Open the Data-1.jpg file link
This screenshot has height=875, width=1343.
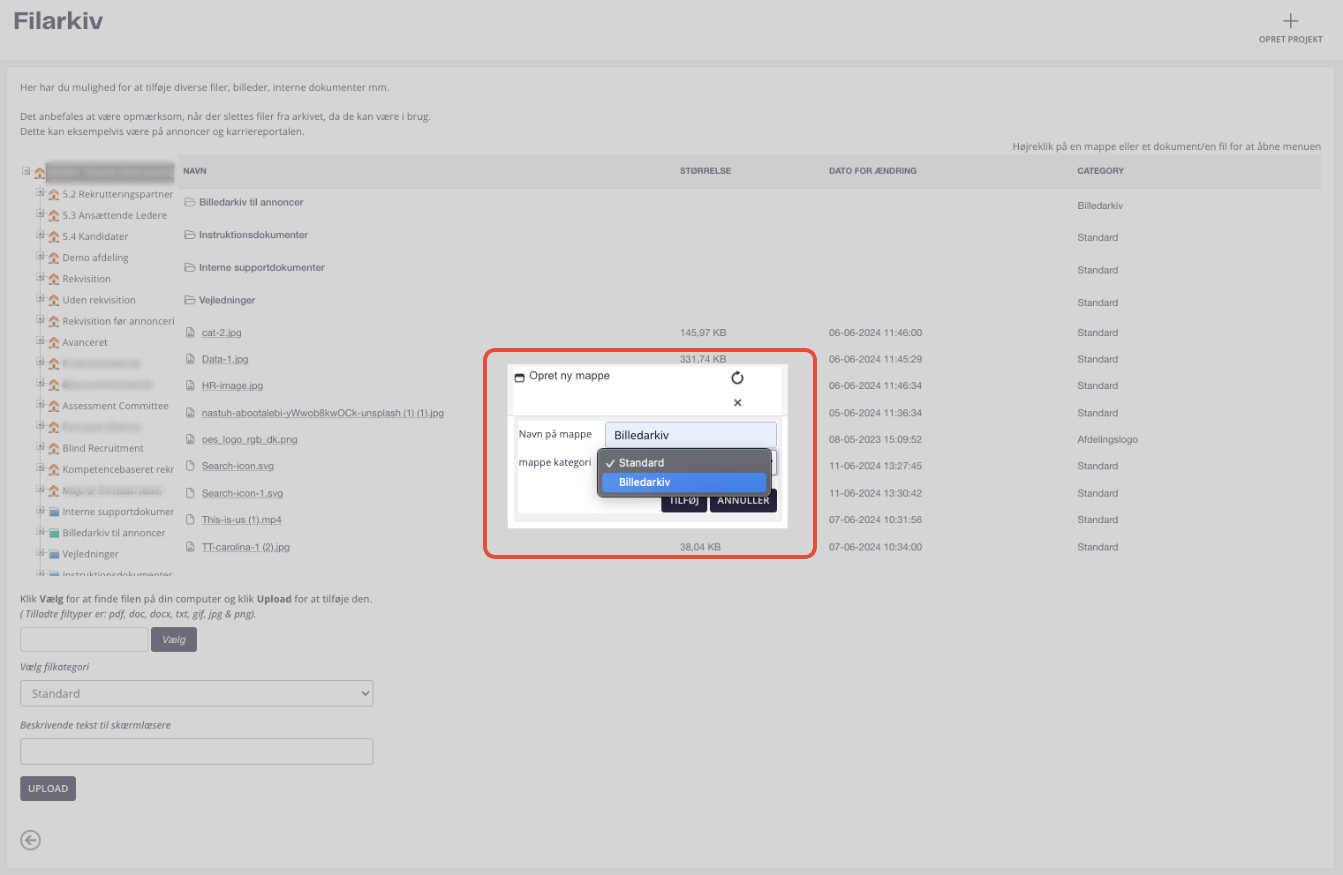[x=225, y=359]
